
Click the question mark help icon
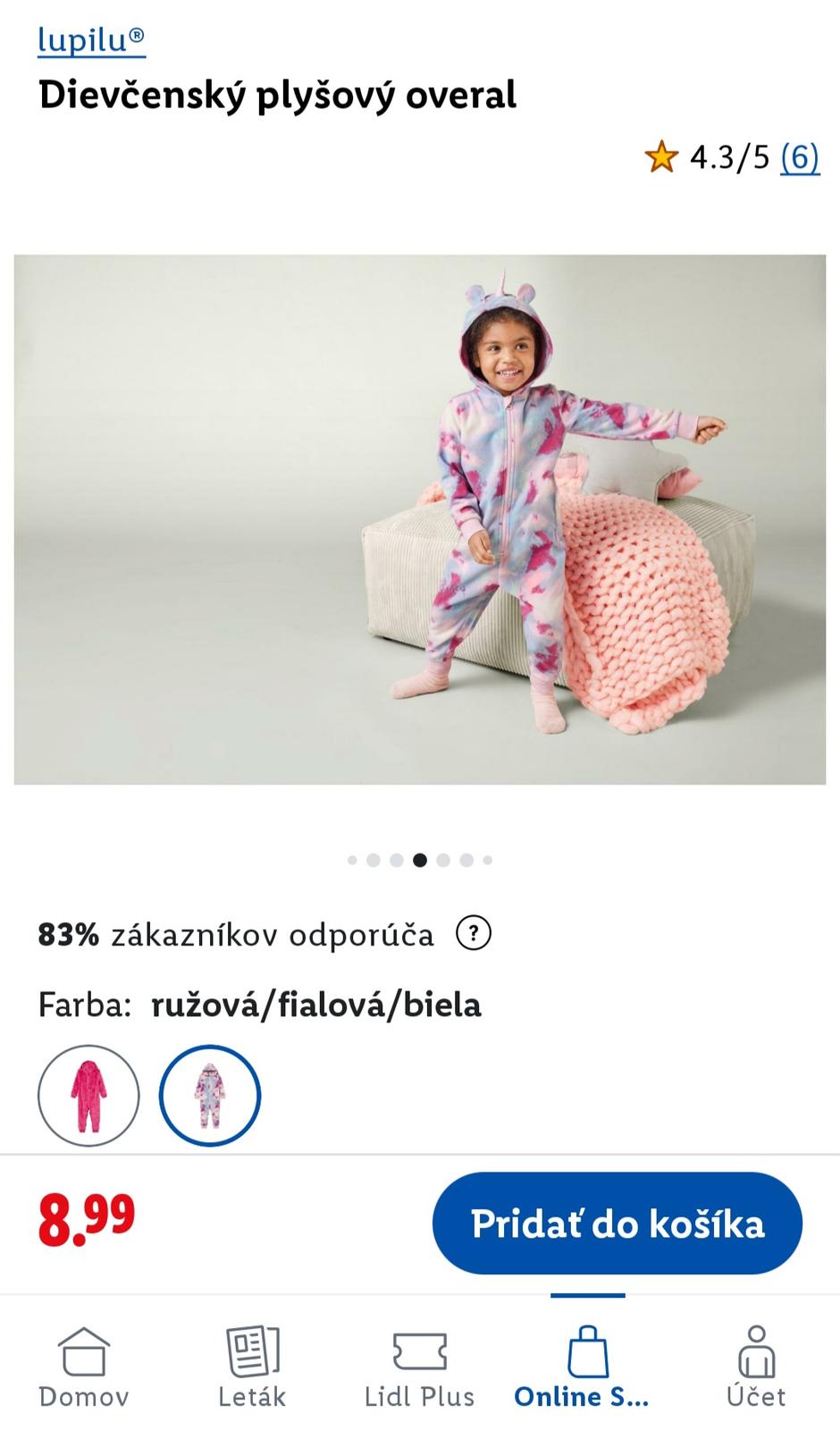point(474,934)
